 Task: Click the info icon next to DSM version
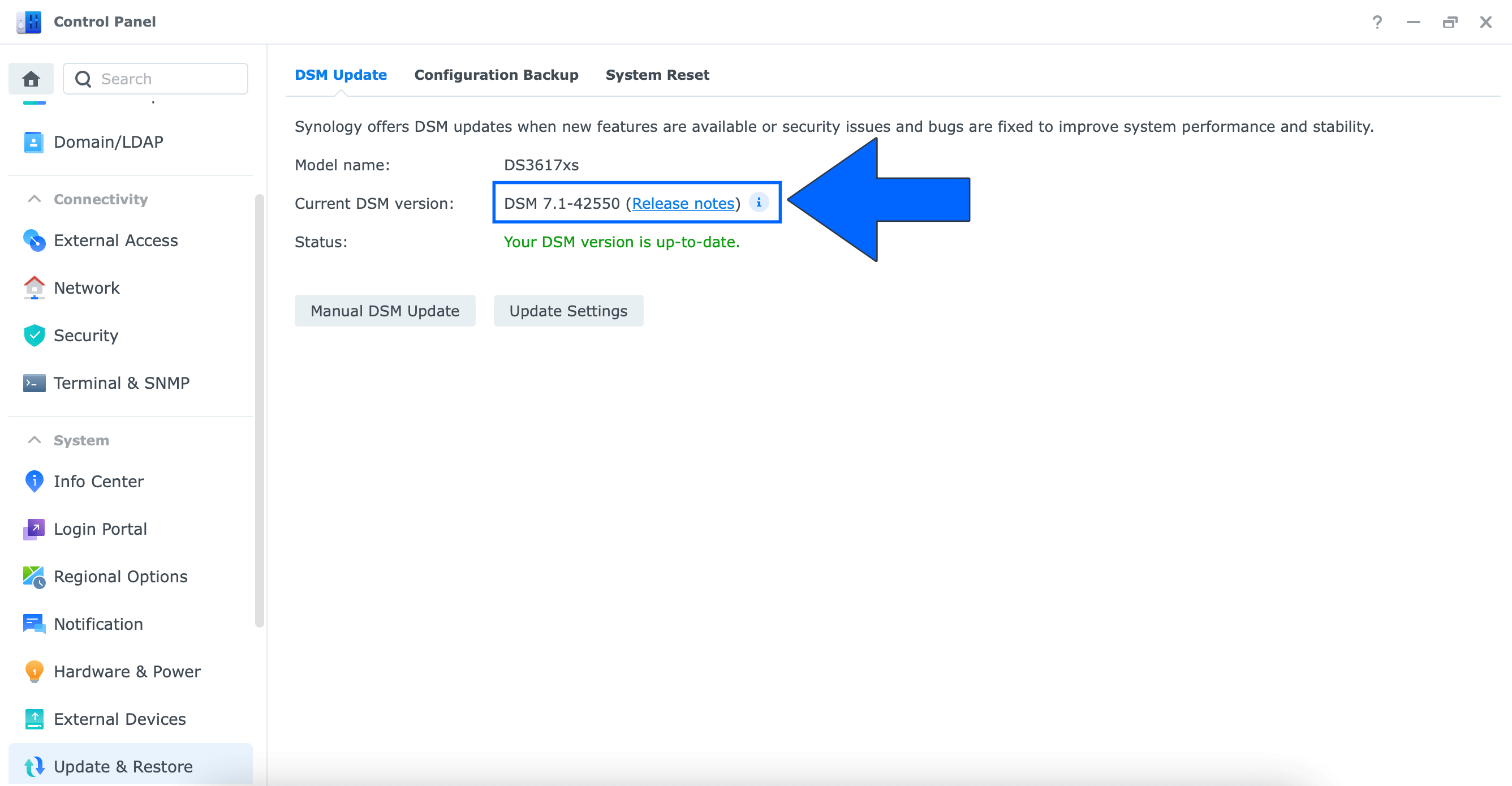coord(760,203)
